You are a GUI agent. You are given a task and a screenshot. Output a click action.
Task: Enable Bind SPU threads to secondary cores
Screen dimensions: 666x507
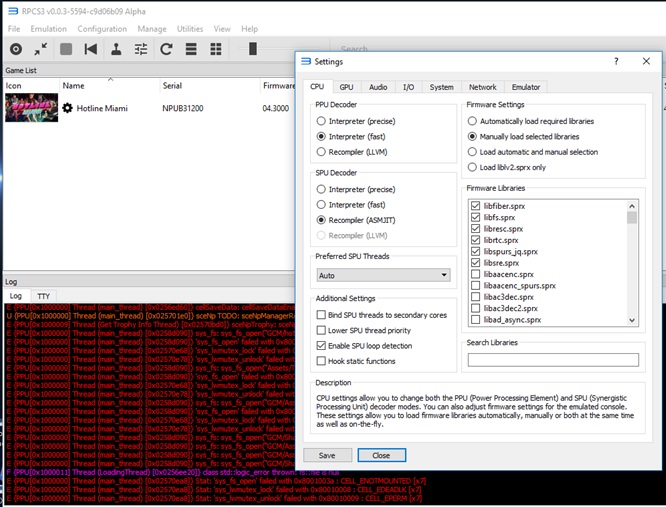coord(322,315)
